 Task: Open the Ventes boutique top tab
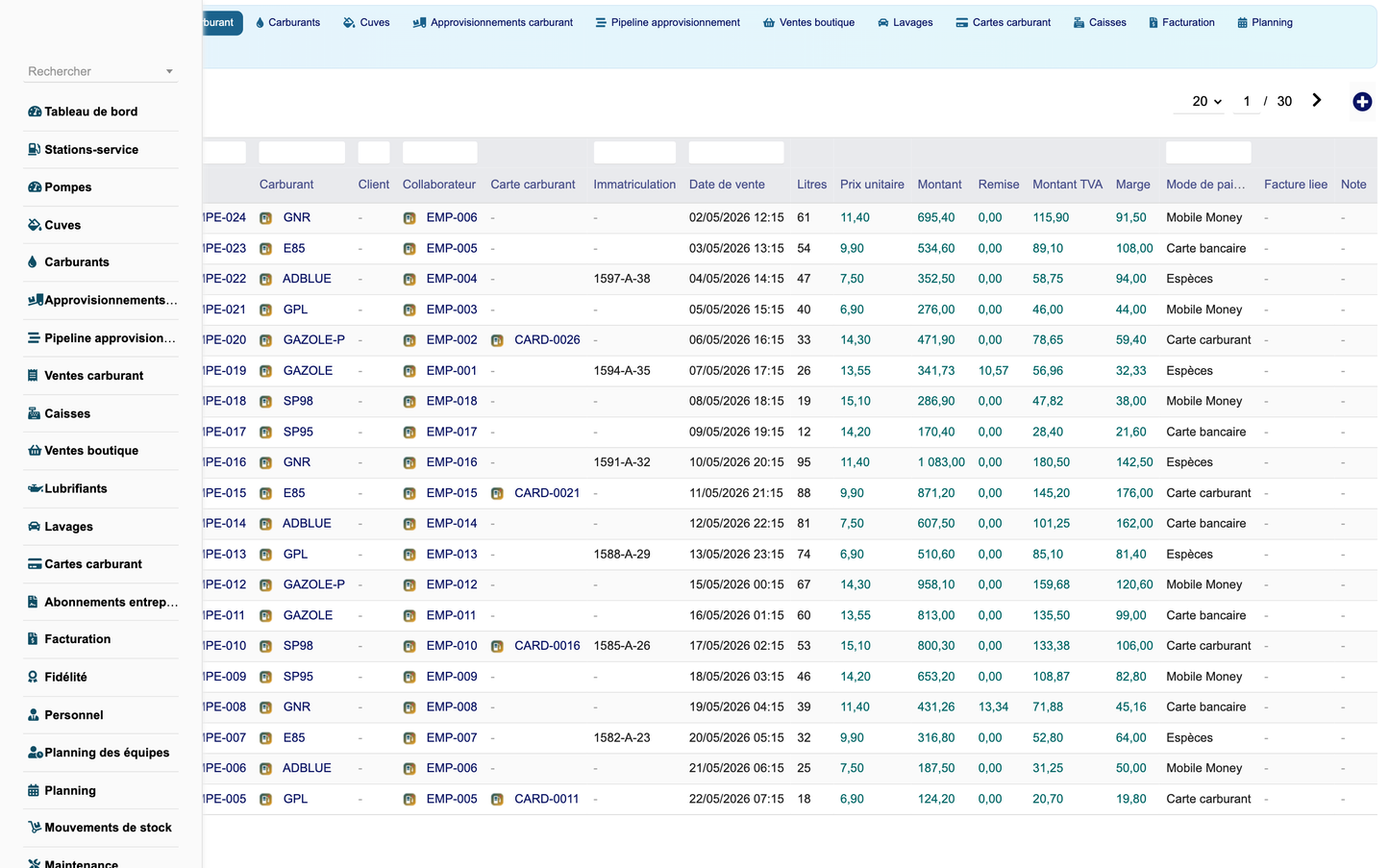808,22
